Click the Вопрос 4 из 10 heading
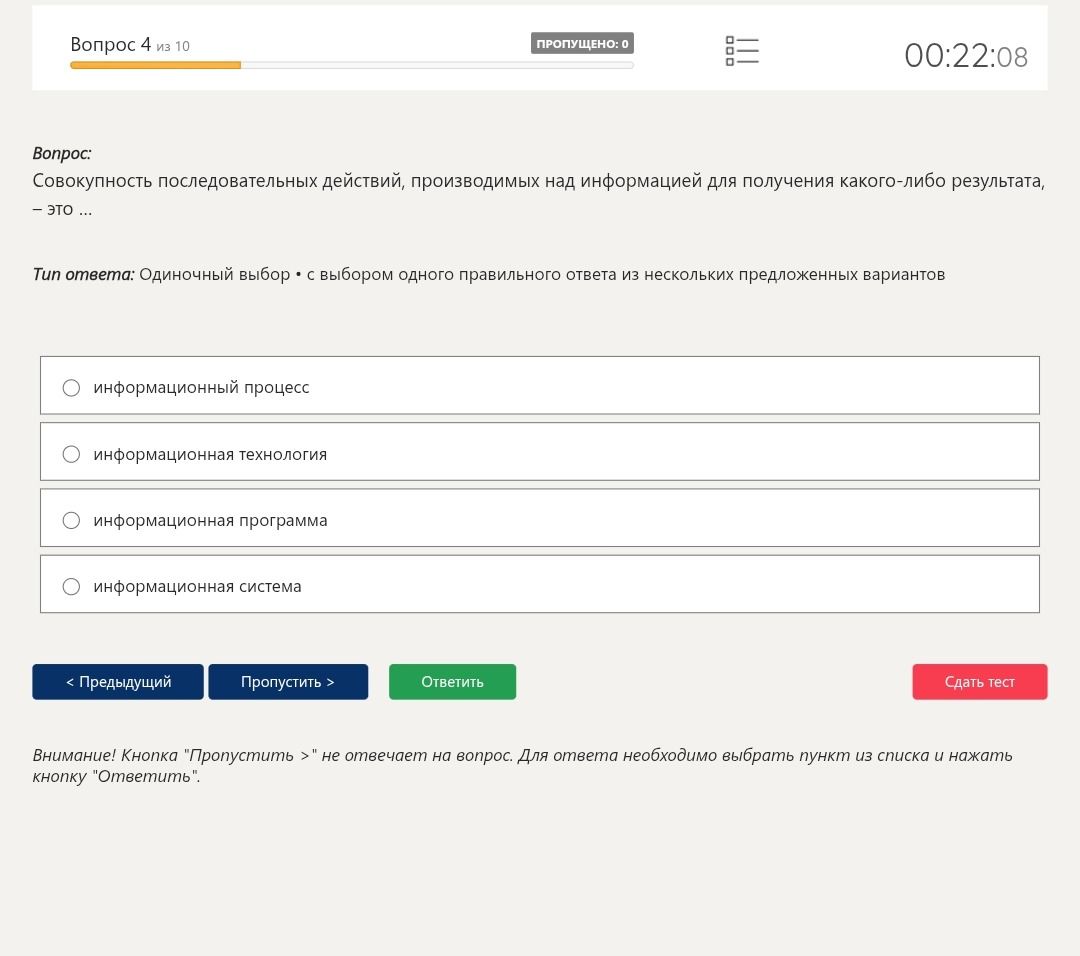 point(129,45)
